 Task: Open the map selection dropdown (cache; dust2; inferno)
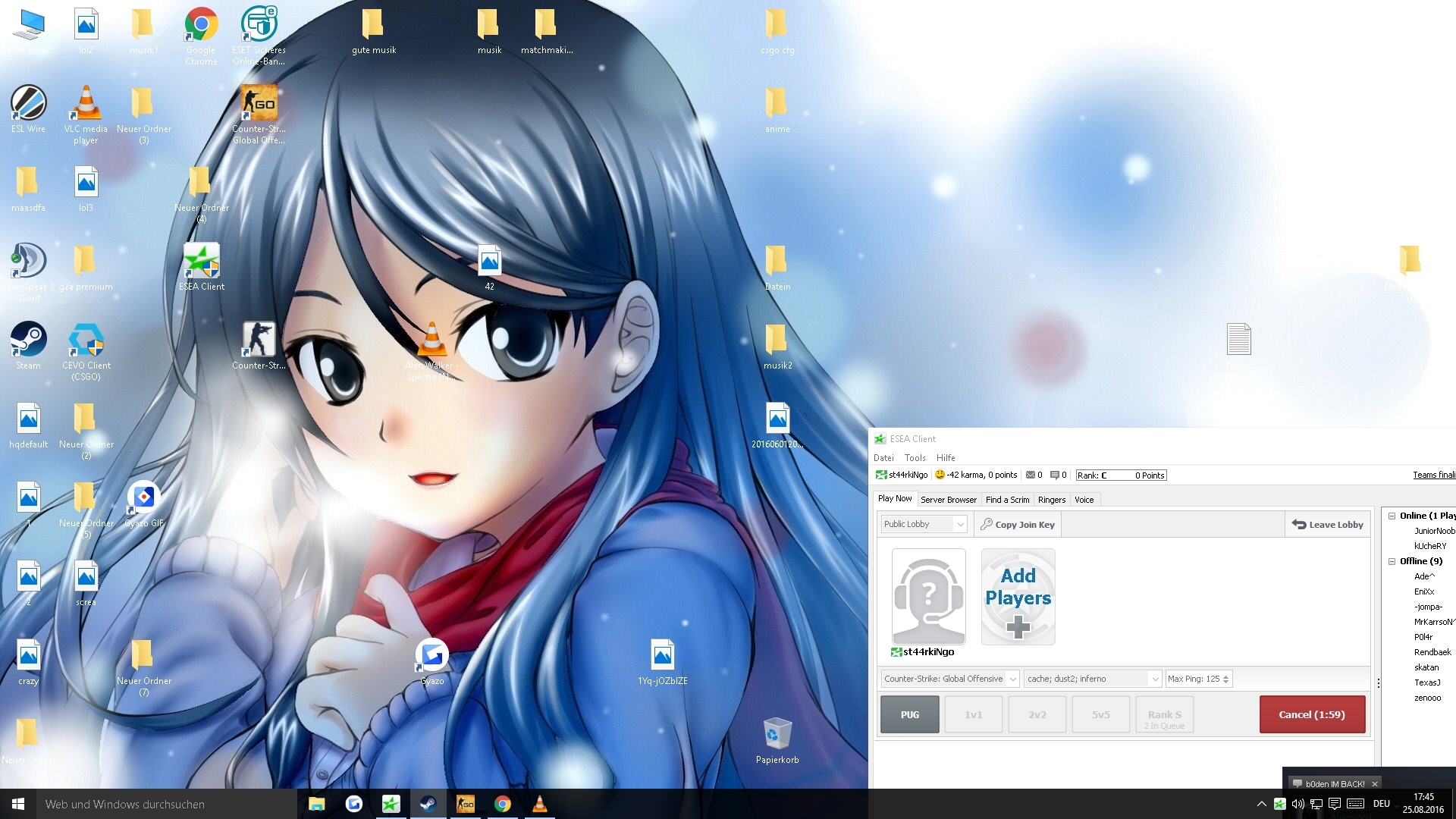point(1093,679)
